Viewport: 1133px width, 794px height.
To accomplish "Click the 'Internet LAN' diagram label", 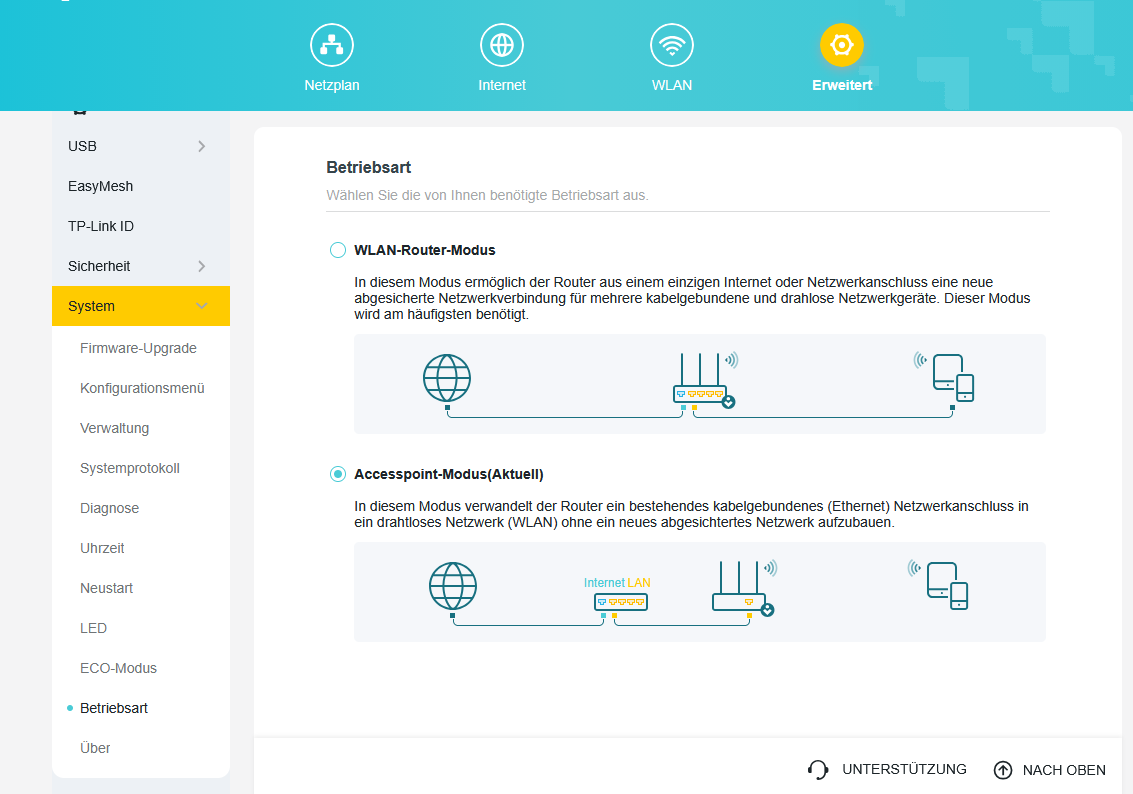I will (617, 582).
